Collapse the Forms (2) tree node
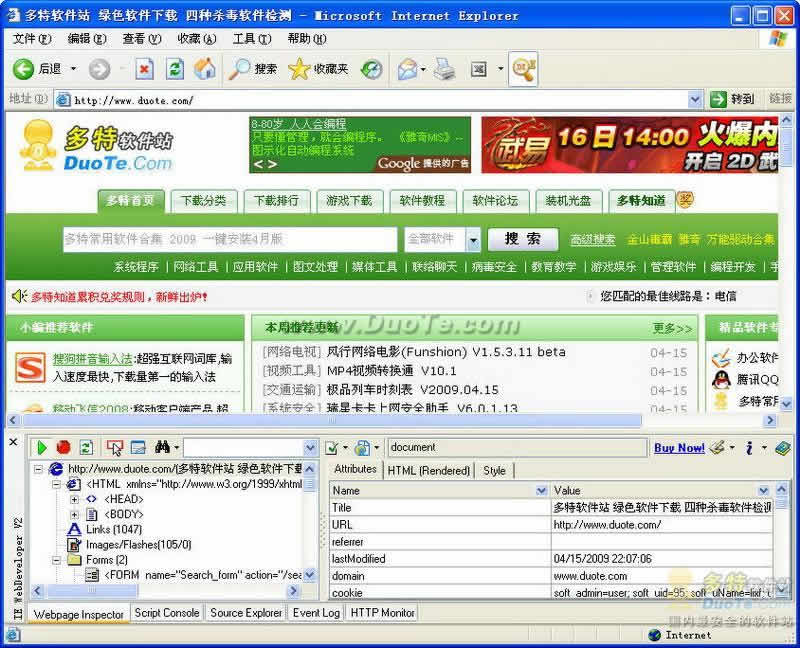Screen dimensions: 800x648 [x=56, y=560]
